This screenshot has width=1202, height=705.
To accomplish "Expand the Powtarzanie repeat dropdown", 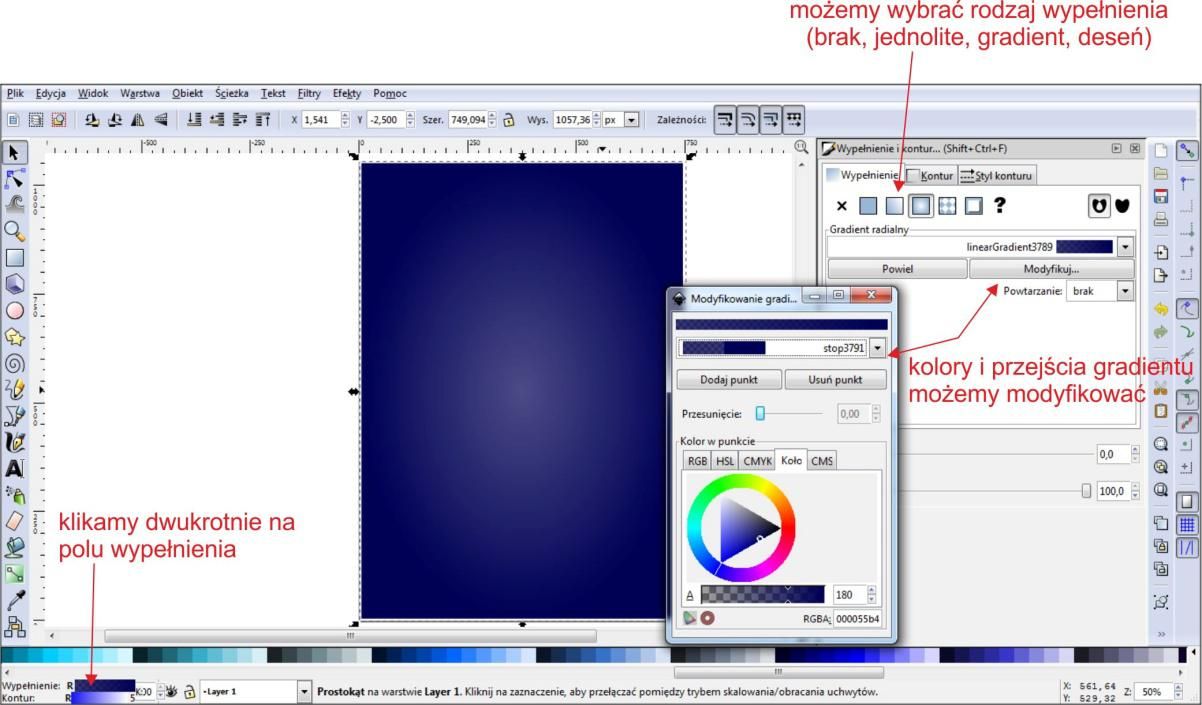I will pyautogui.click(x=1126, y=291).
